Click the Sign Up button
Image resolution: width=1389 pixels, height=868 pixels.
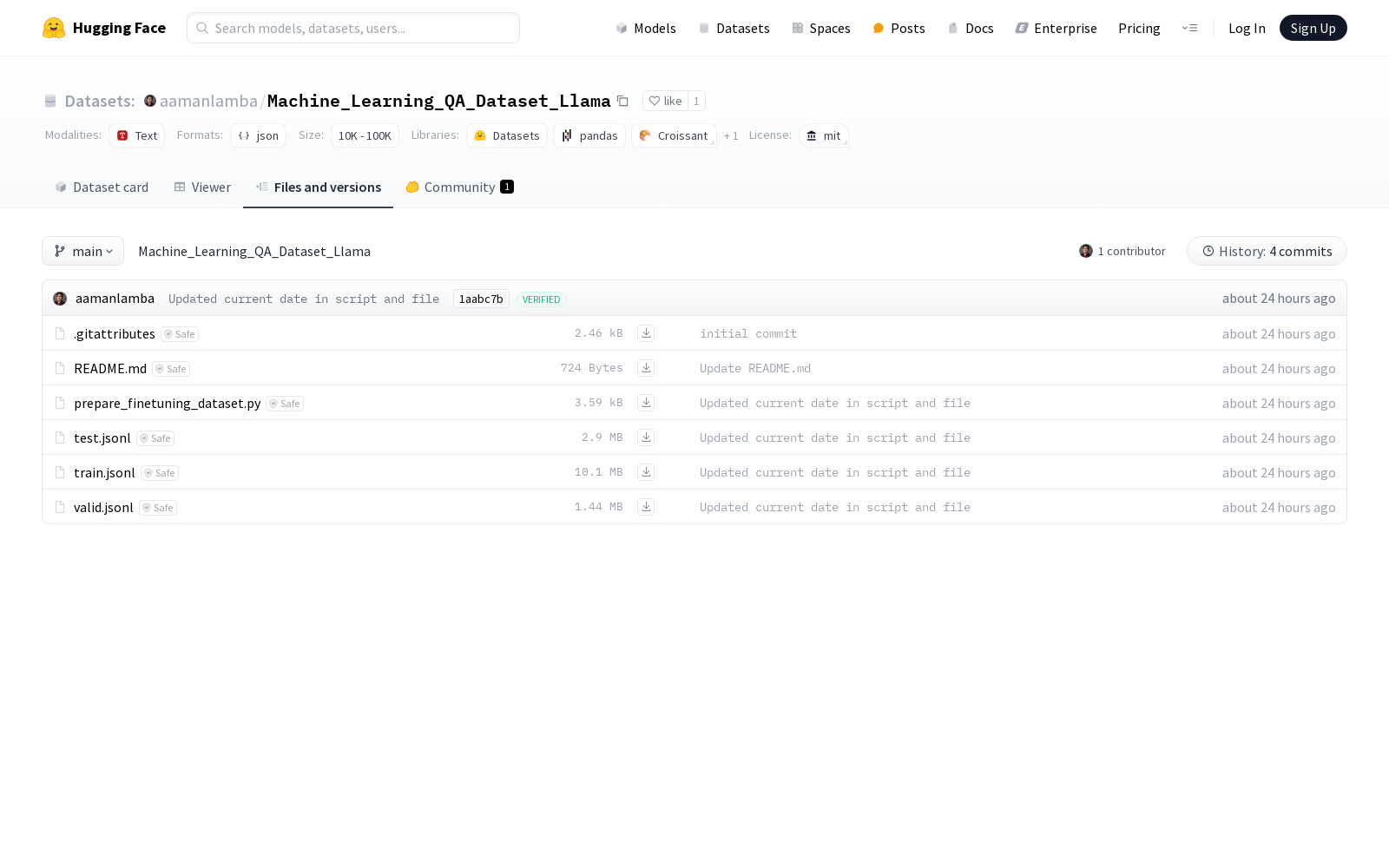click(1313, 28)
